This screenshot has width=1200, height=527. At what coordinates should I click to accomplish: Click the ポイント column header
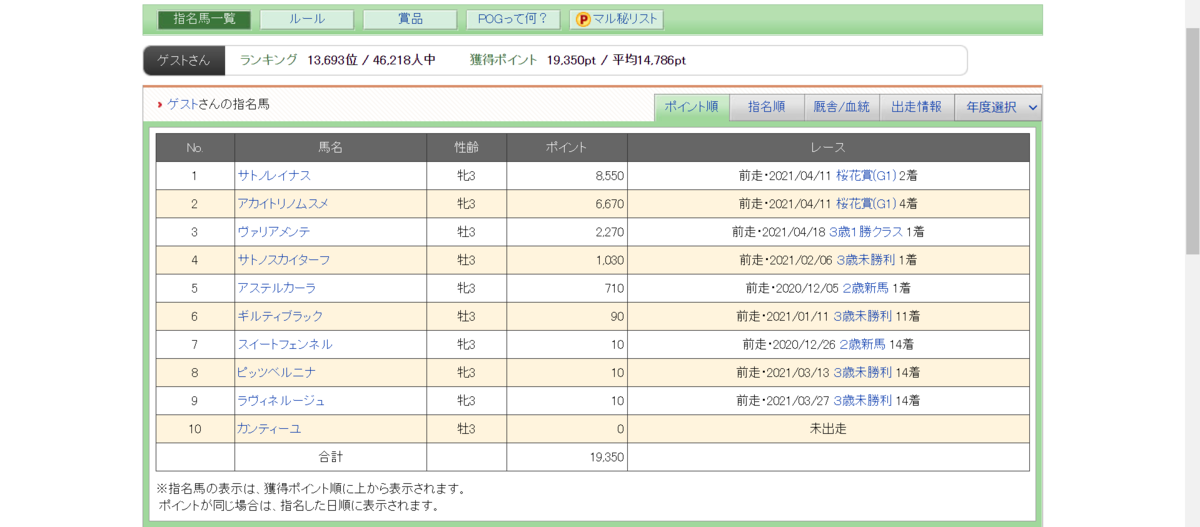click(x=567, y=147)
